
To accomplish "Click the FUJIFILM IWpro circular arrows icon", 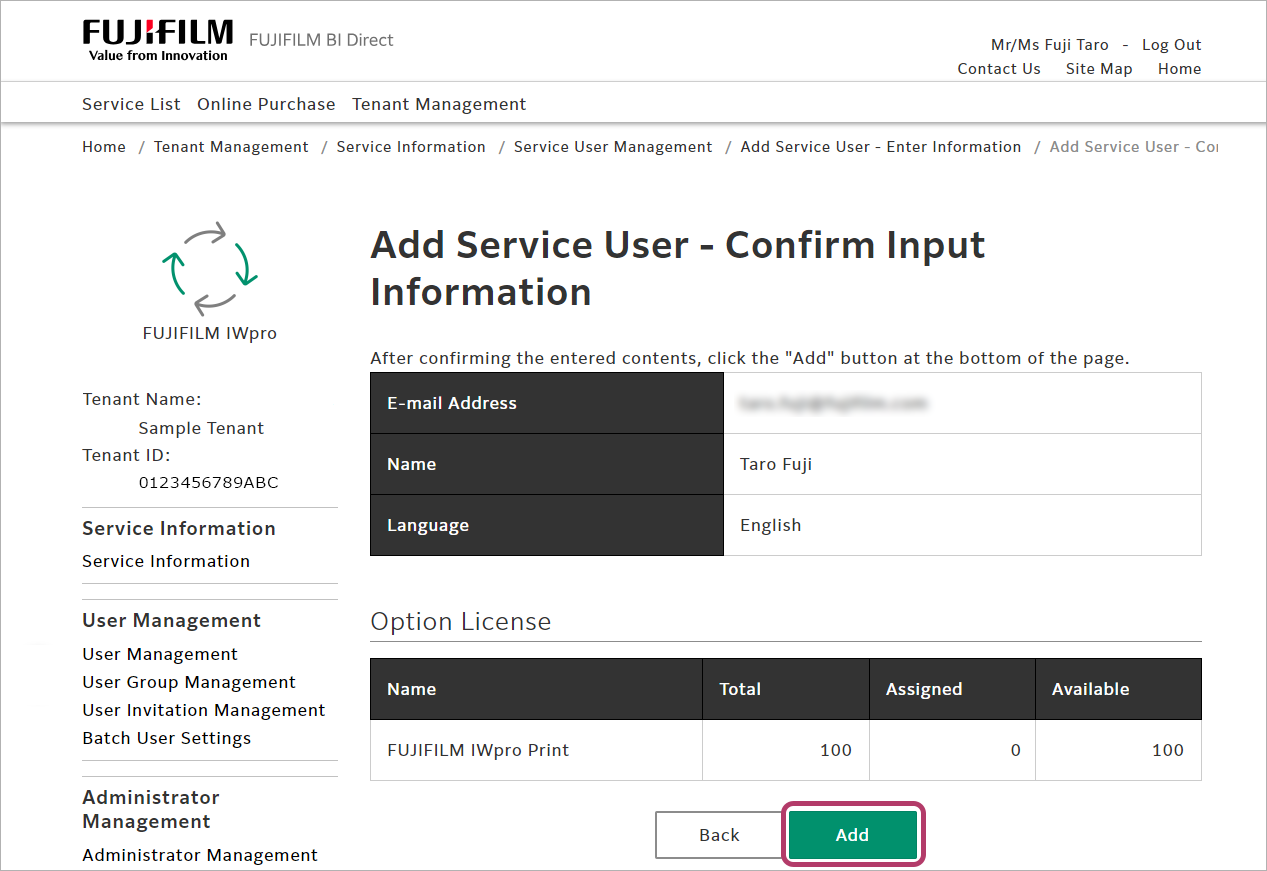I will tap(210, 269).
